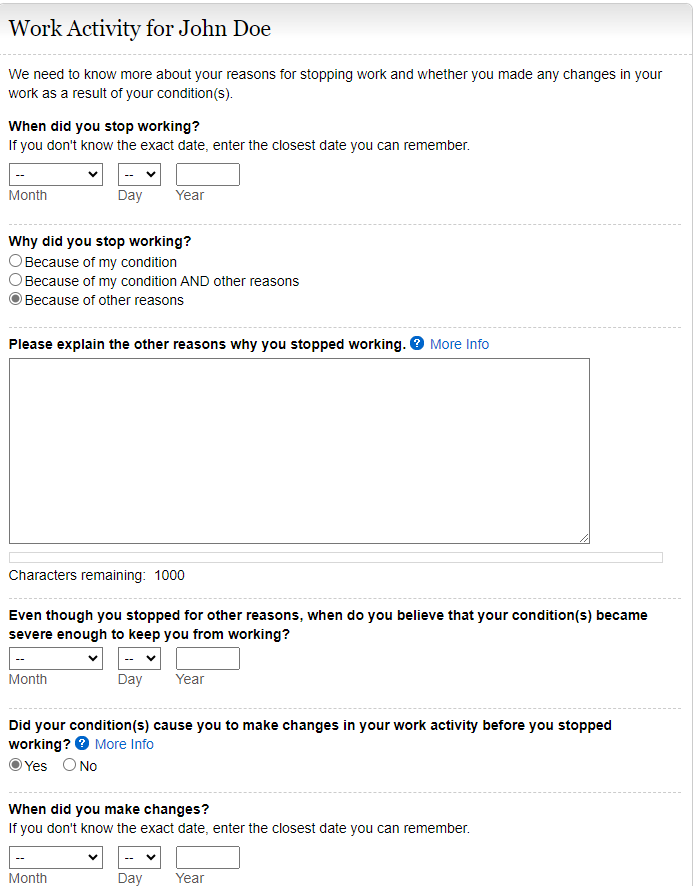
Task: Open Month dropdown for when you stopped working
Action: click(56, 175)
